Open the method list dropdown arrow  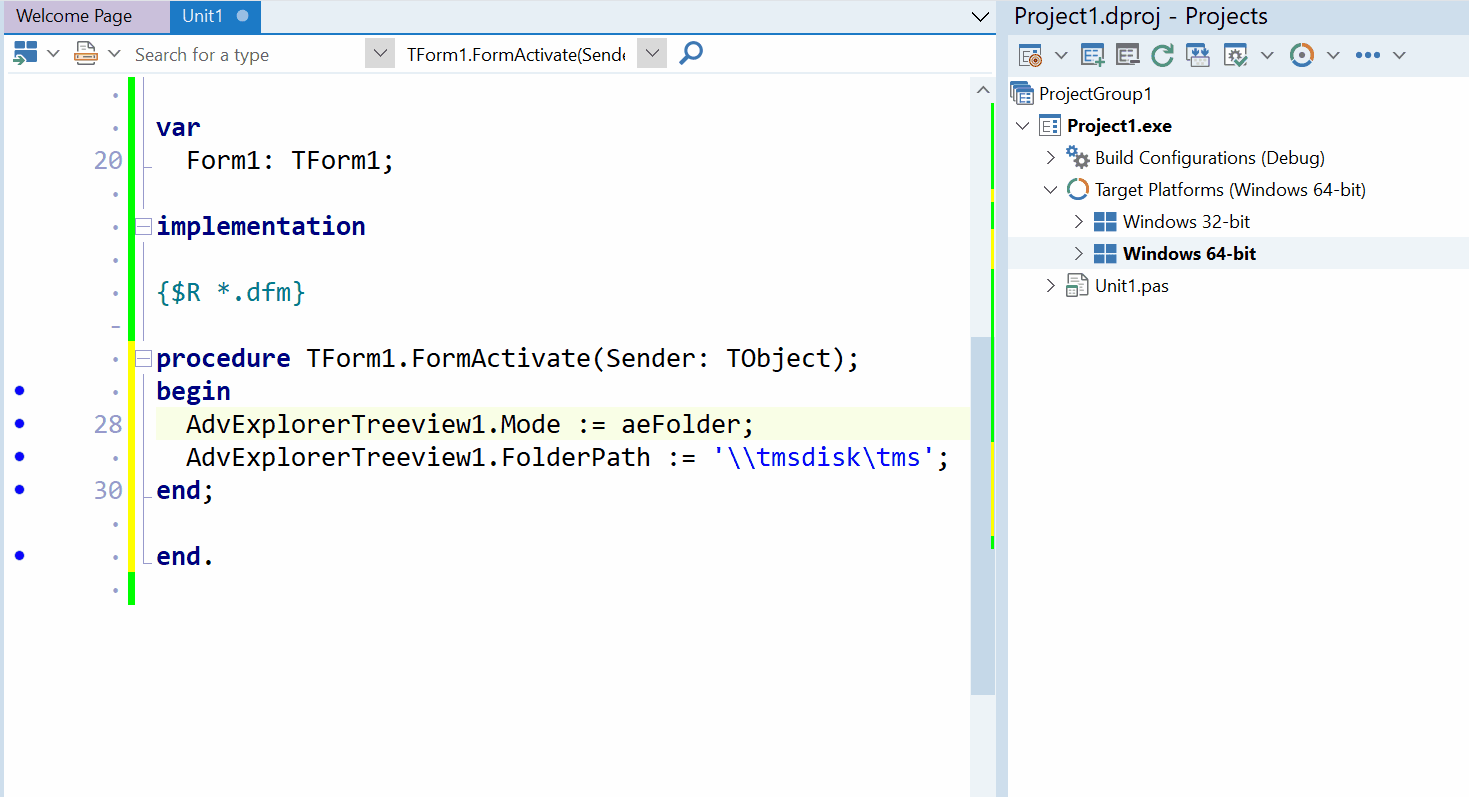click(x=651, y=54)
